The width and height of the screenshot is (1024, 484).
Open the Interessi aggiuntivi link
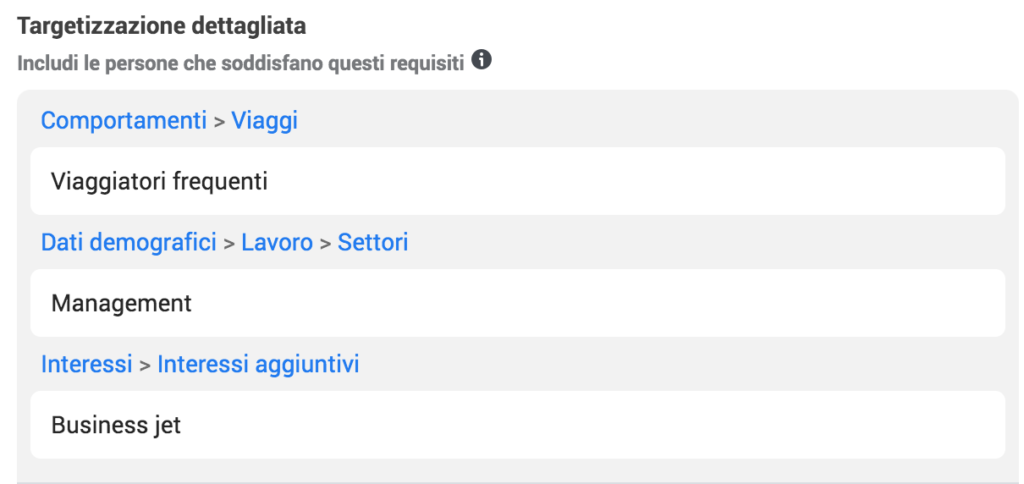click(x=258, y=364)
